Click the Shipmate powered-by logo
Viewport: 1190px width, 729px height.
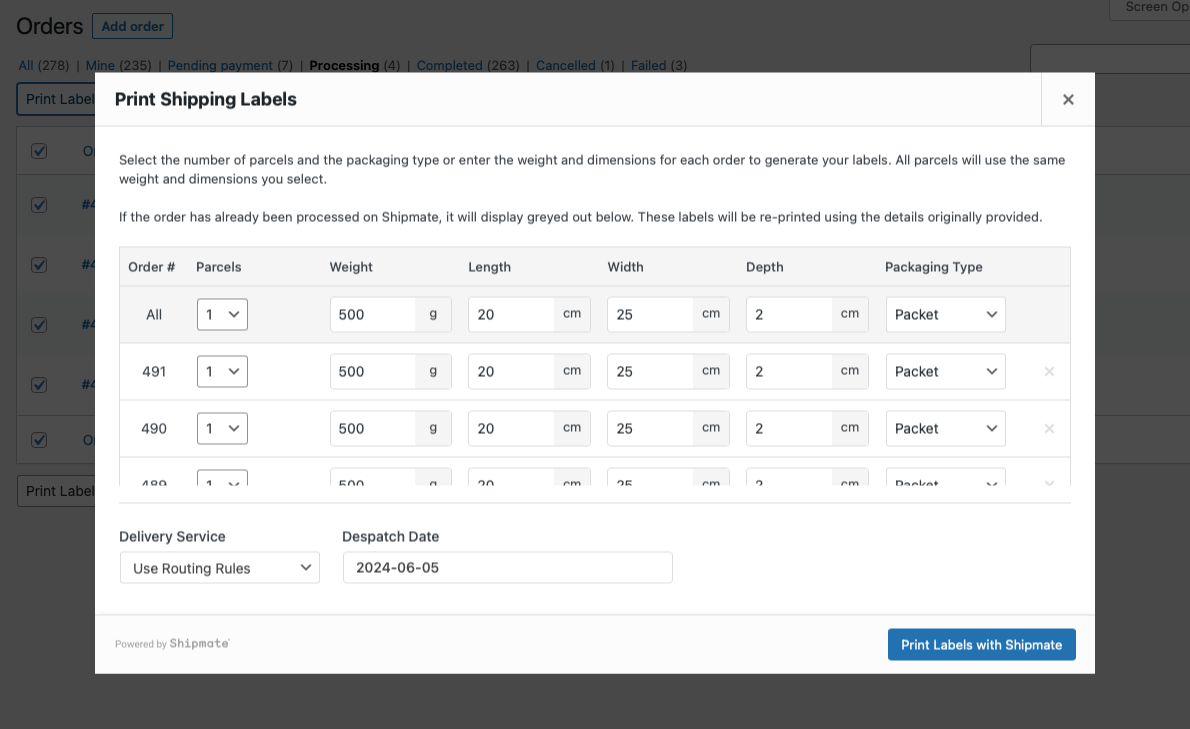click(200, 643)
